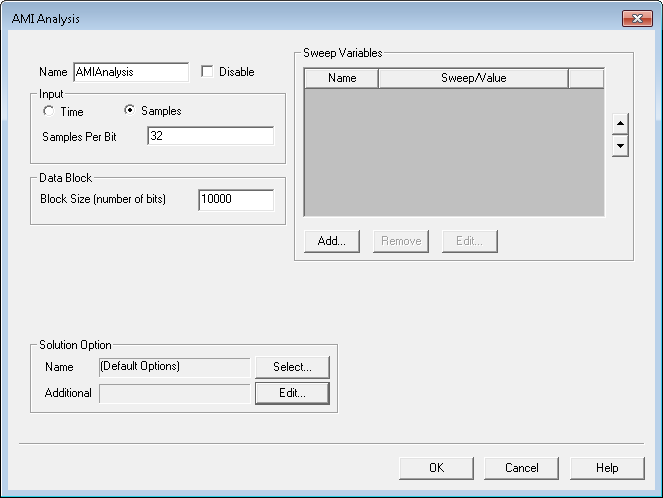Move sweep variable up with arrow button
663x498 pixels.
click(620, 123)
